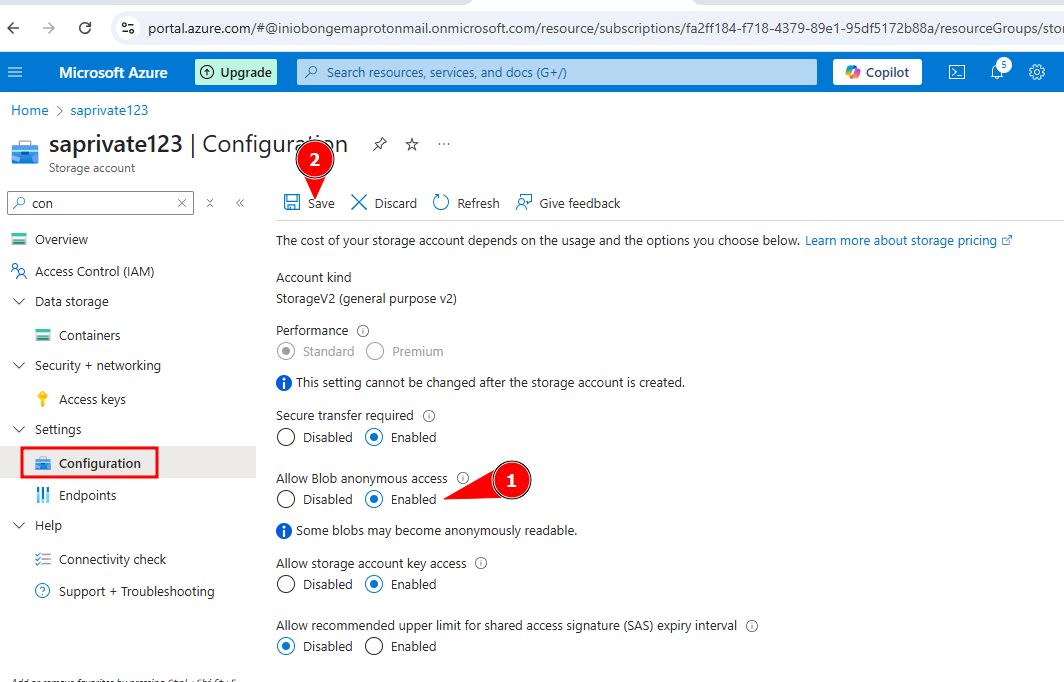Image resolution: width=1064 pixels, height=682 pixels.
Task: Open Access Control (IAM)
Action: click(94, 271)
